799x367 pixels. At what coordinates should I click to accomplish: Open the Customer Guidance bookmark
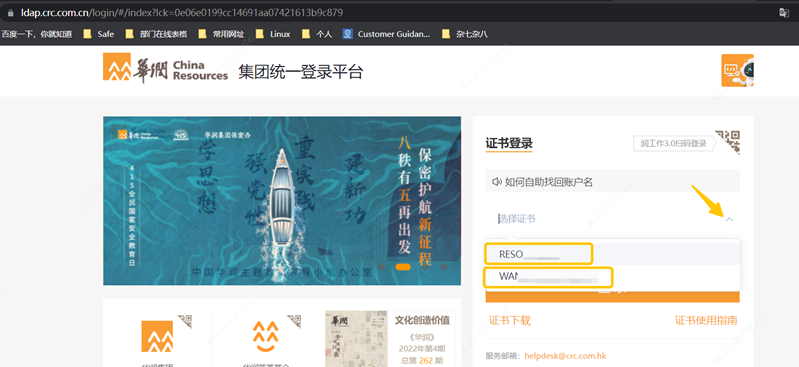(x=386, y=34)
